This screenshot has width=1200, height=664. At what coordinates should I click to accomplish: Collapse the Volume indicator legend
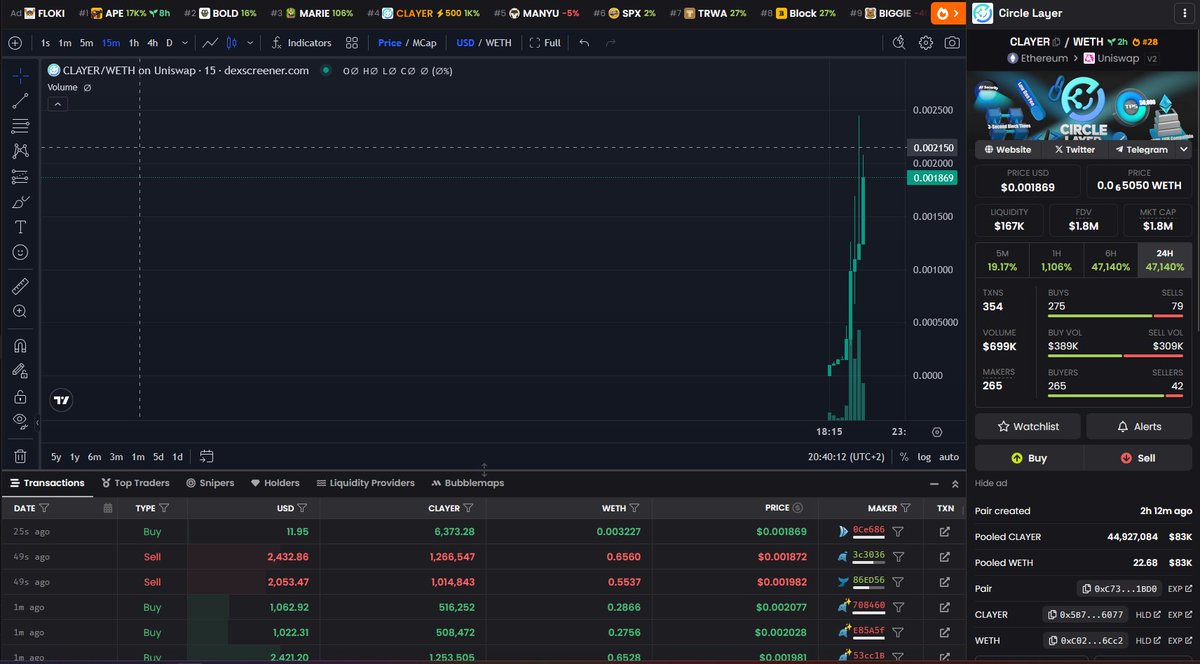(x=57, y=104)
